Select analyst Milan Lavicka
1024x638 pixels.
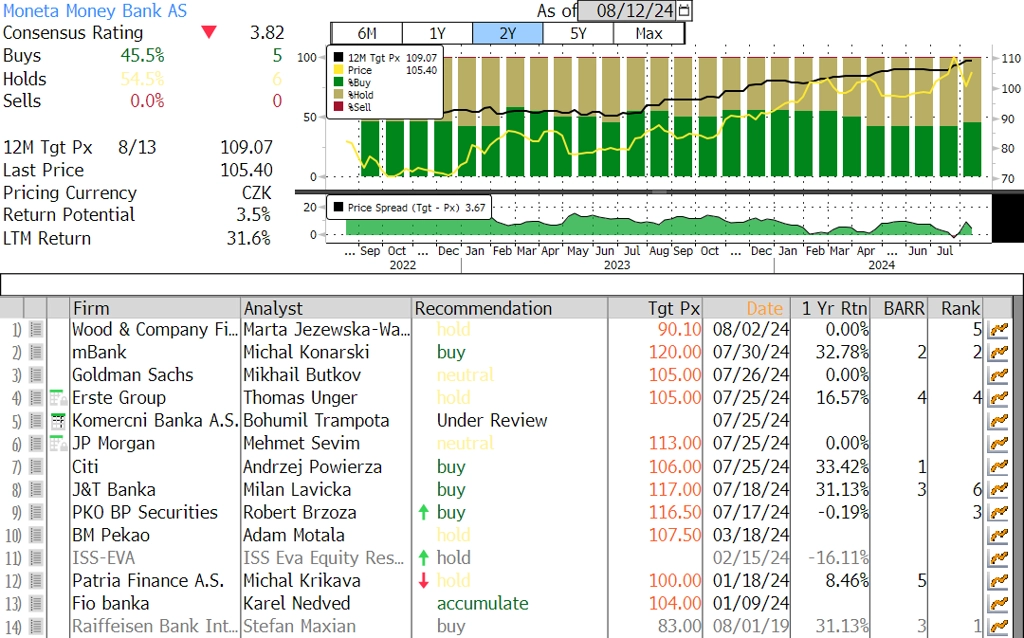297,490
